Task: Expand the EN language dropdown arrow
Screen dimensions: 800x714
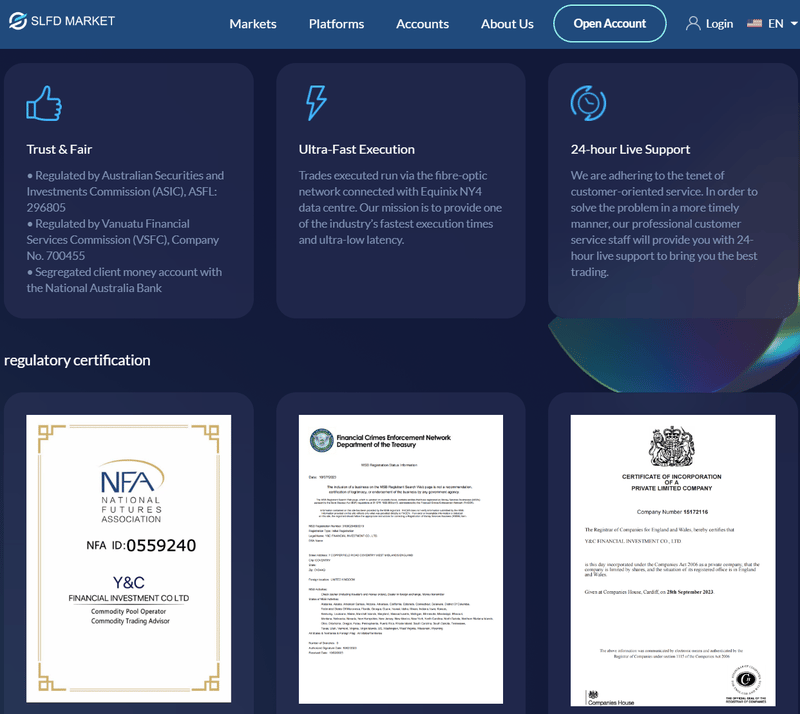Action: (793, 23)
